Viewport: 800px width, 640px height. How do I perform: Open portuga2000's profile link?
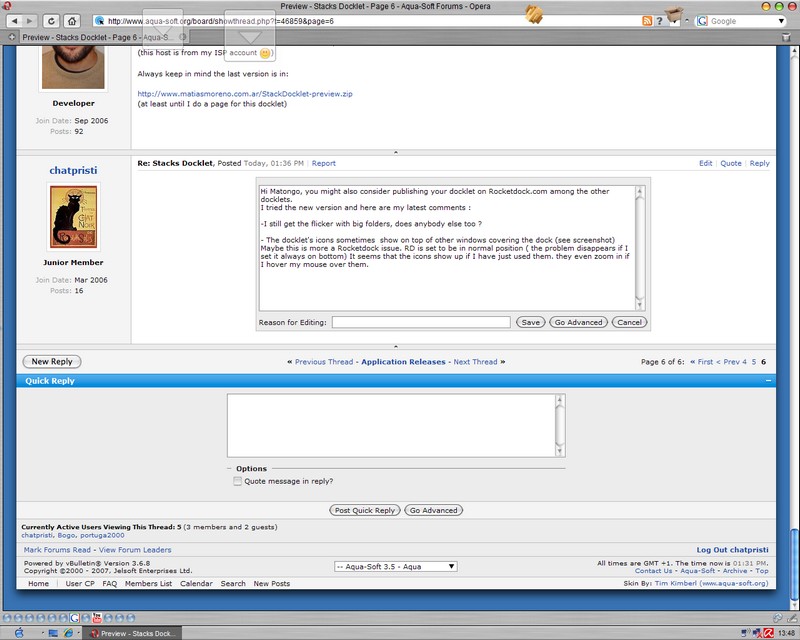tap(102, 535)
